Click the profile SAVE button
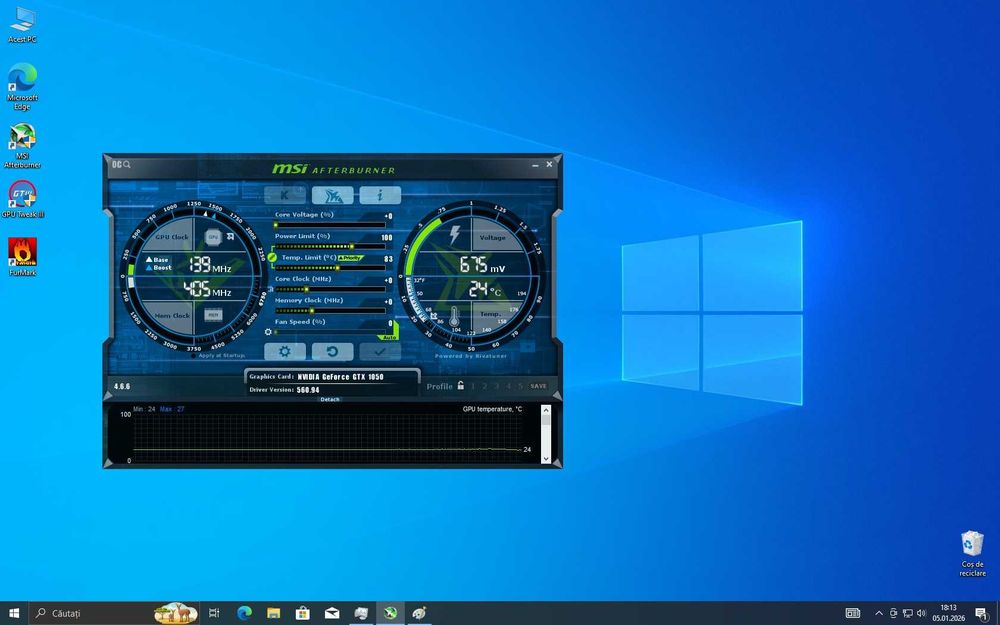 pyautogui.click(x=538, y=386)
